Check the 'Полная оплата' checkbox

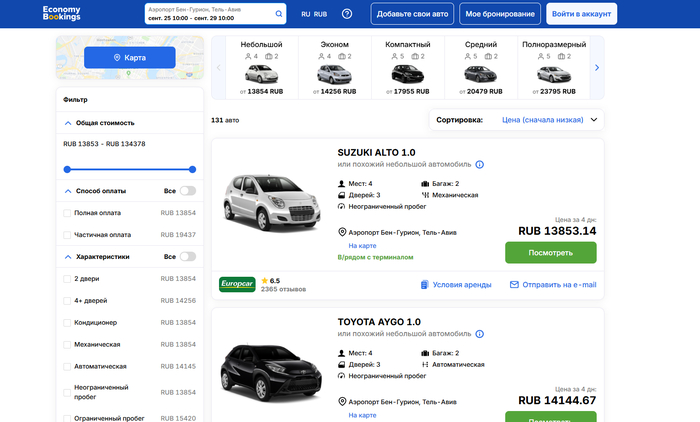67,213
